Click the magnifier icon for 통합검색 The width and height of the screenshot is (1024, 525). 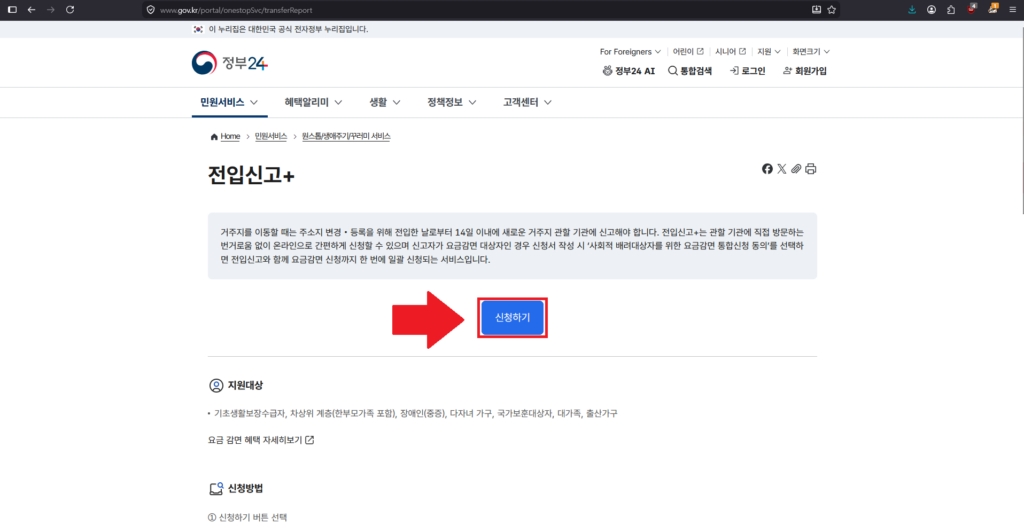tap(673, 71)
